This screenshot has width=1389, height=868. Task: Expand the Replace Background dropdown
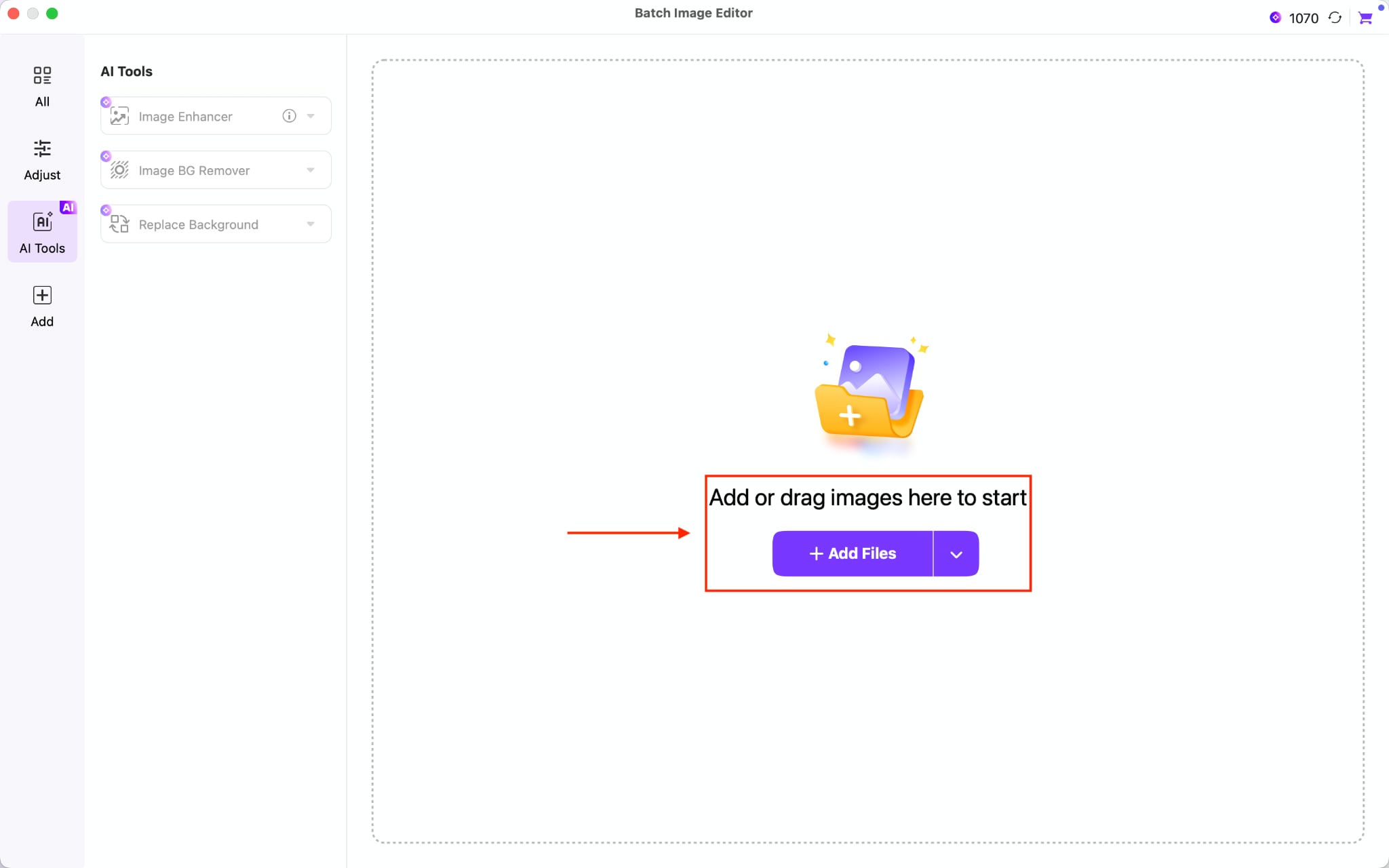pos(311,224)
